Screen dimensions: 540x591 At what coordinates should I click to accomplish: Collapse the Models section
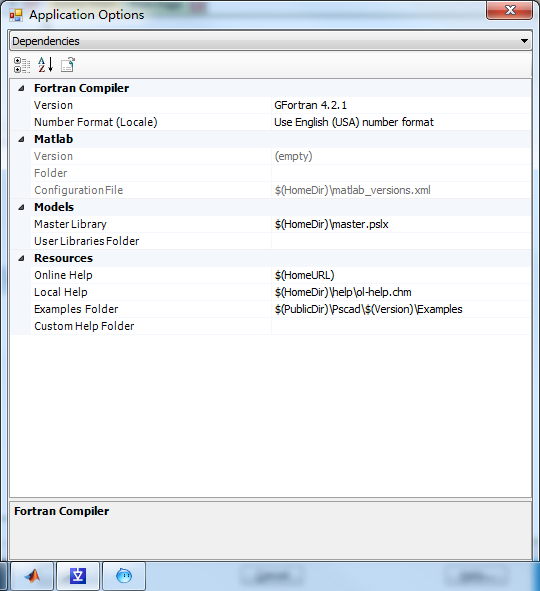(x=21, y=207)
